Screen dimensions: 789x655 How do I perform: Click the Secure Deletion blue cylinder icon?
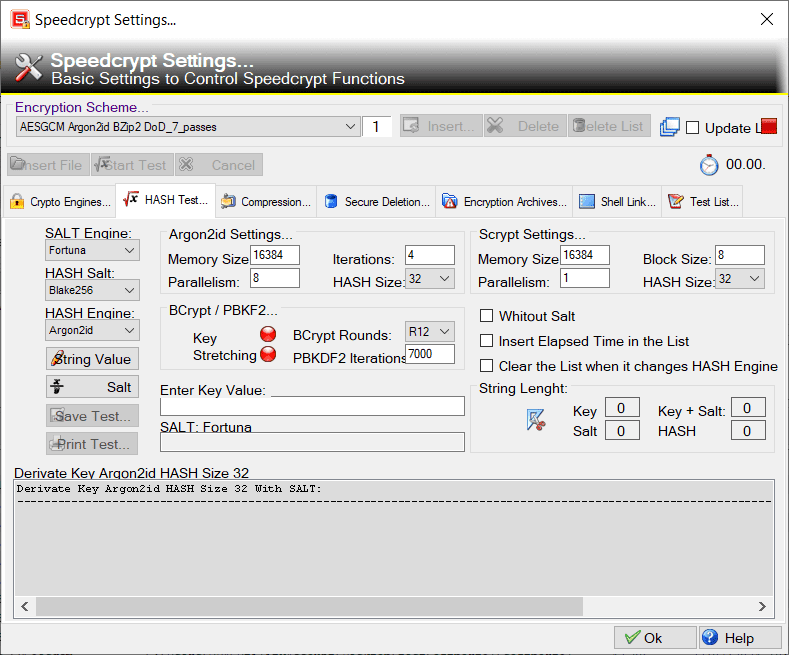pyautogui.click(x=331, y=201)
